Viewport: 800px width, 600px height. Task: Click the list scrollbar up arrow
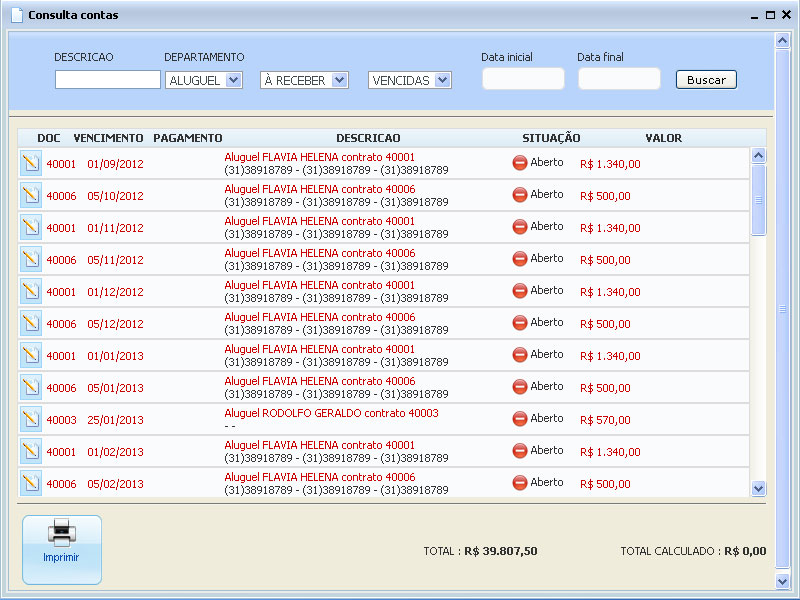(757, 156)
